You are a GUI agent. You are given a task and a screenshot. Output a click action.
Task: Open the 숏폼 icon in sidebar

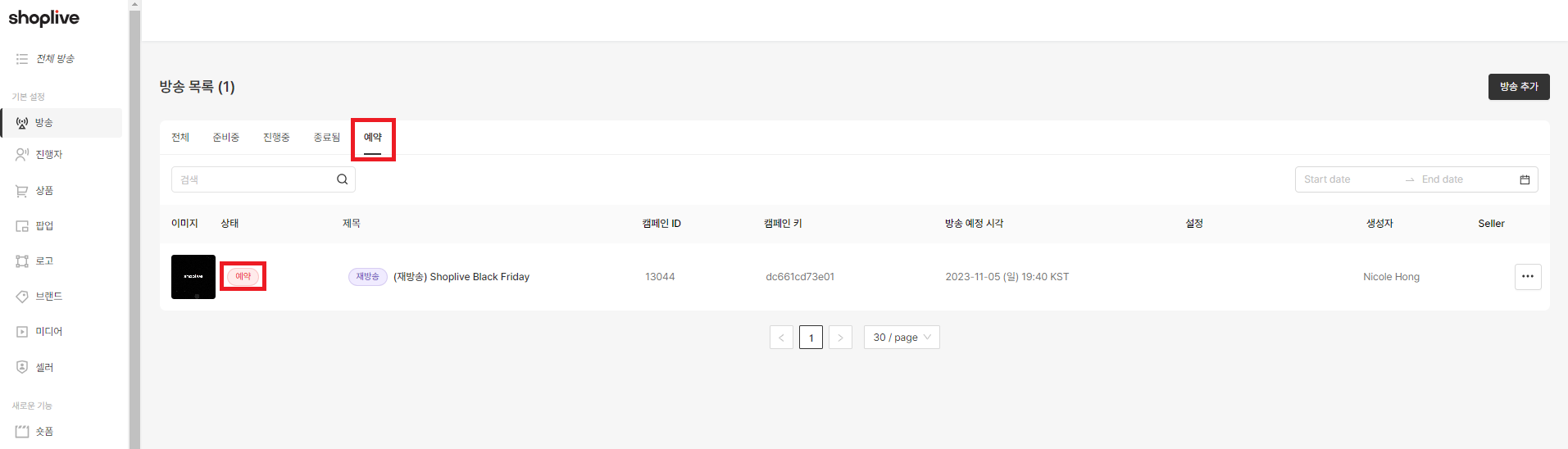coord(22,432)
